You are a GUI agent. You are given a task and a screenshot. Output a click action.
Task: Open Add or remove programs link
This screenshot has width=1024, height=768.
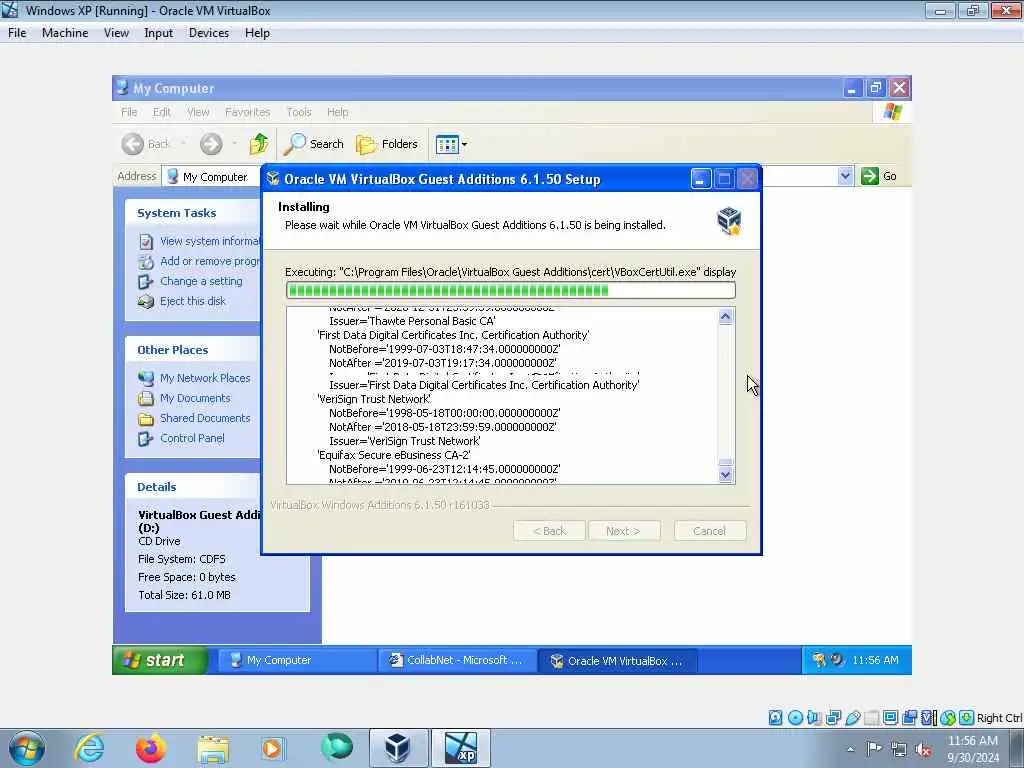click(210, 261)
